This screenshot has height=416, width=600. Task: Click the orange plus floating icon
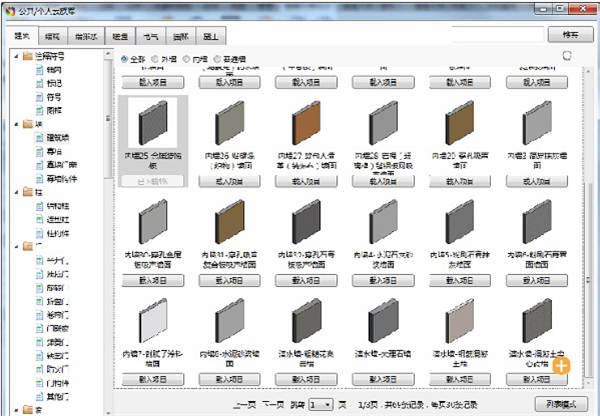tap(561, 366)
